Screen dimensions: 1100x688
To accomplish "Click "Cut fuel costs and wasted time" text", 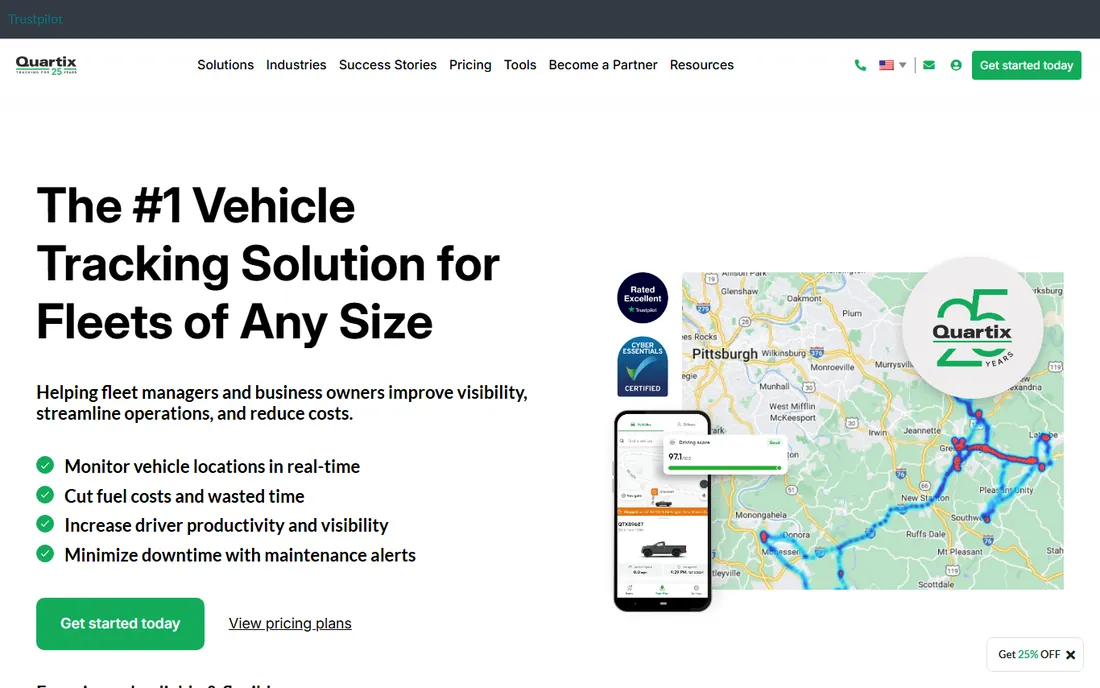I will 185,496.
